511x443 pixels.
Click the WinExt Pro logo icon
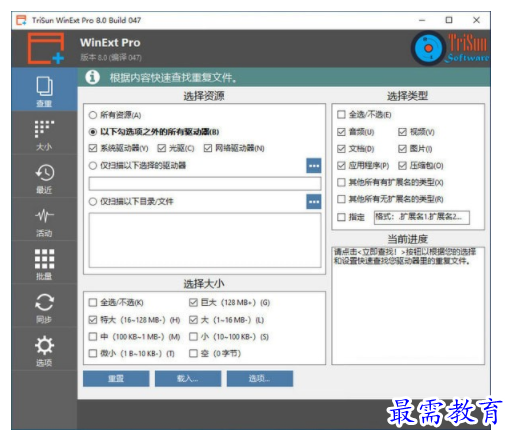tap(46, 48)
